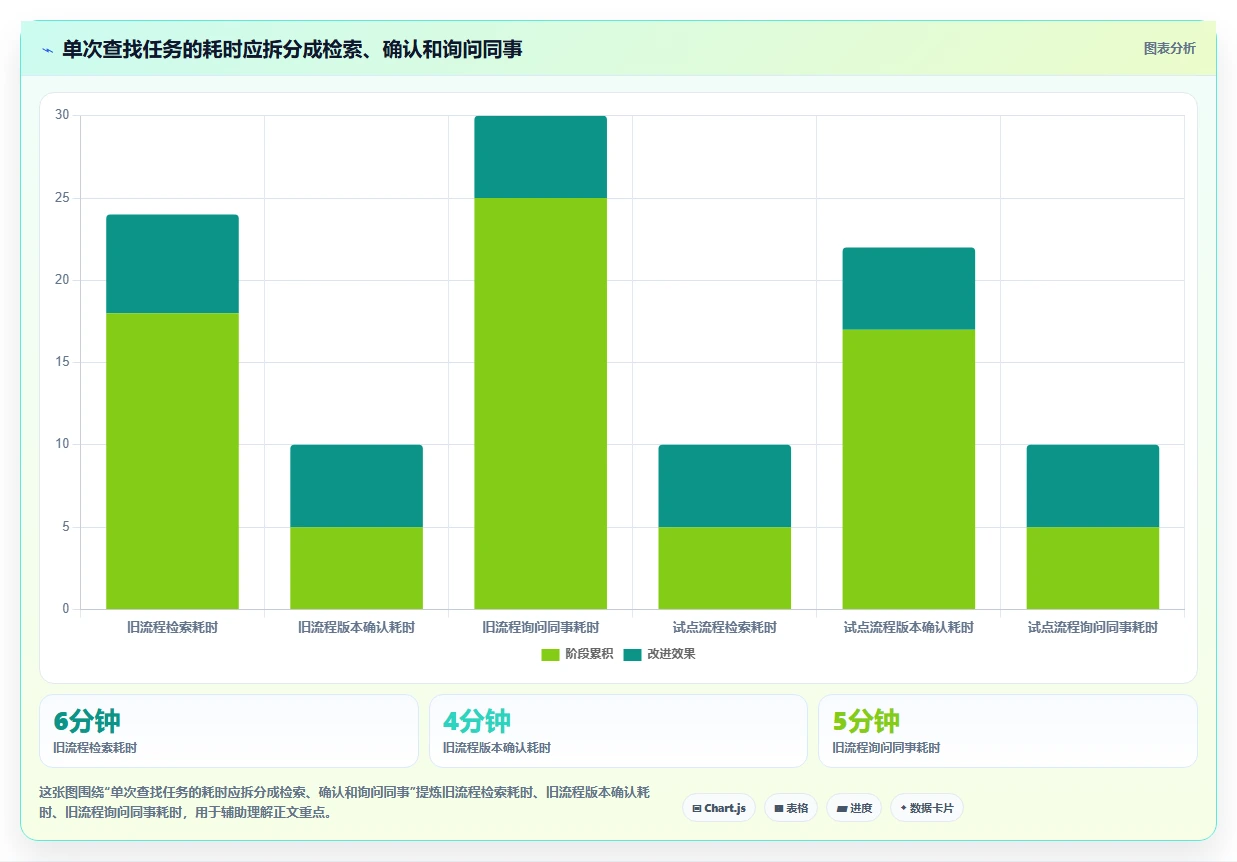The height and width of the screenshot is (862, 1237).
Task: Select the 表格 tag chip
Action: pyautogui.click(x=791, y=808)
